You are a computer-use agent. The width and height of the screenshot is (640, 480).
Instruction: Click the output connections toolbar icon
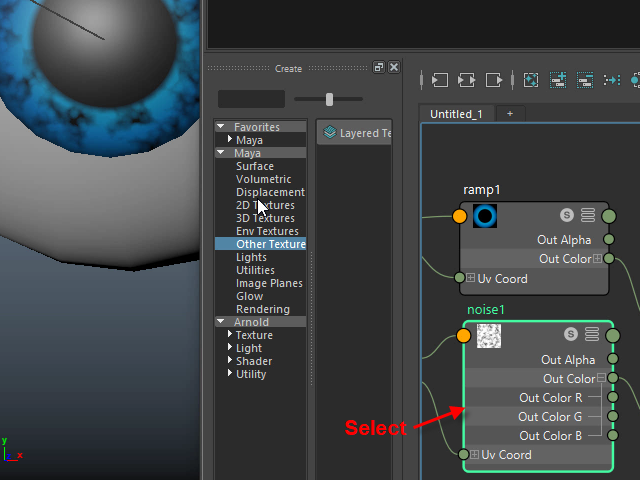[x=494, y=80]
